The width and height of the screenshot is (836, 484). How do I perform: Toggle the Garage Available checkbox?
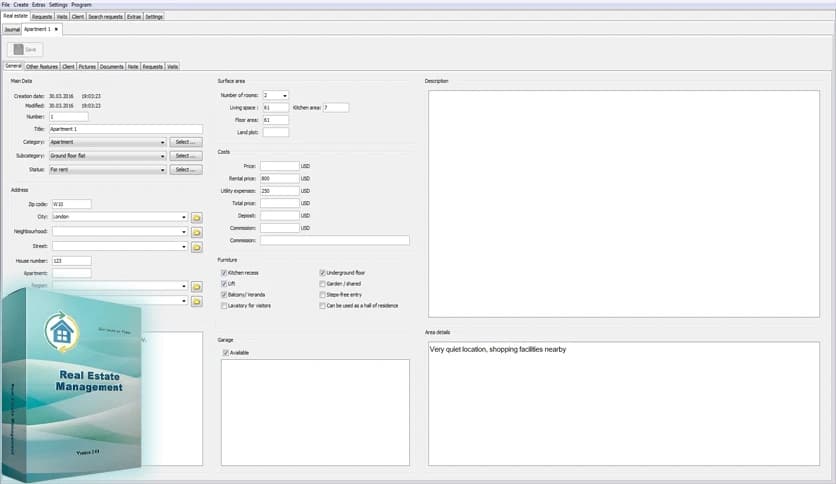point(226,352)
